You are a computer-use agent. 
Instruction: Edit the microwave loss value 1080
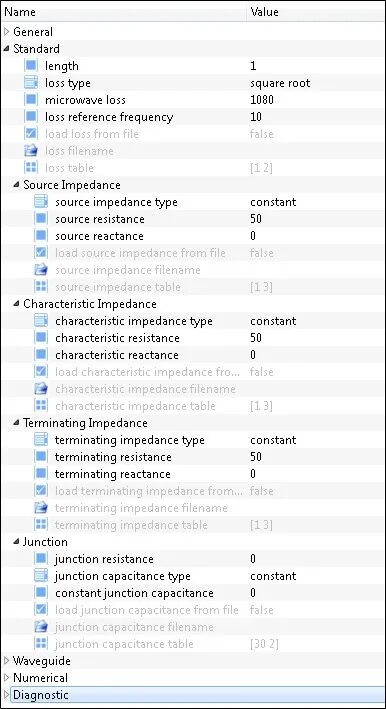pos(262,100)
